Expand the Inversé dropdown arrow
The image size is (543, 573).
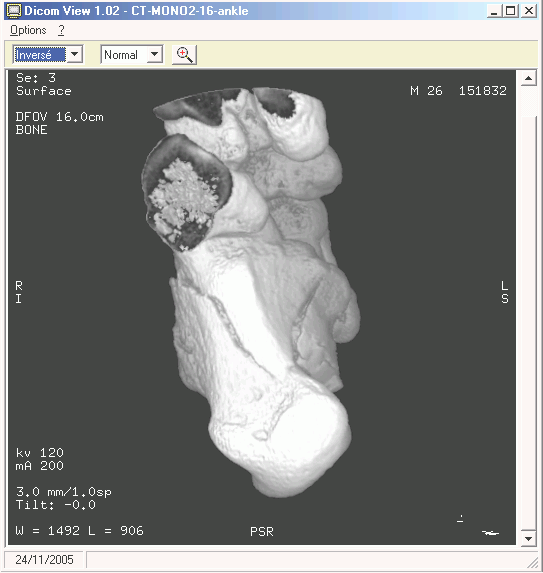pyautogui.click(x=75, y=54)
